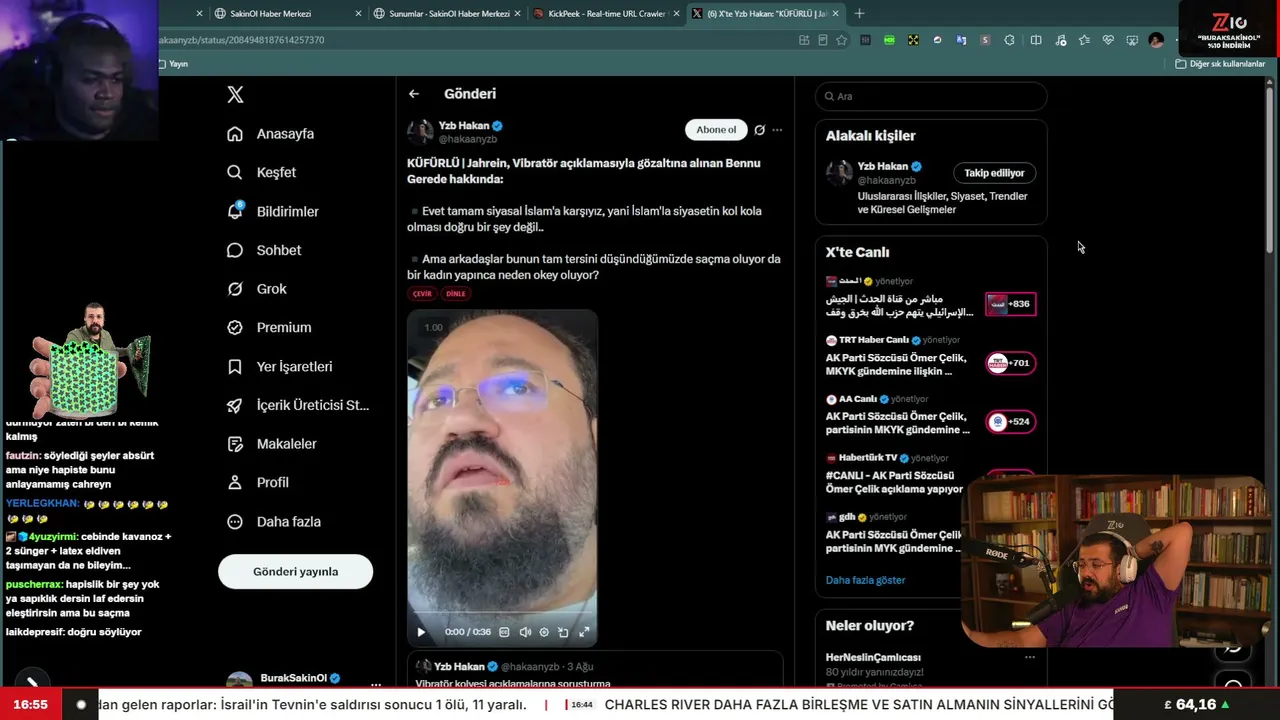Screen dimensions: 1280x720
Task: Open AA Canlı live broadcast entry
Action: (x=930, y=414)
